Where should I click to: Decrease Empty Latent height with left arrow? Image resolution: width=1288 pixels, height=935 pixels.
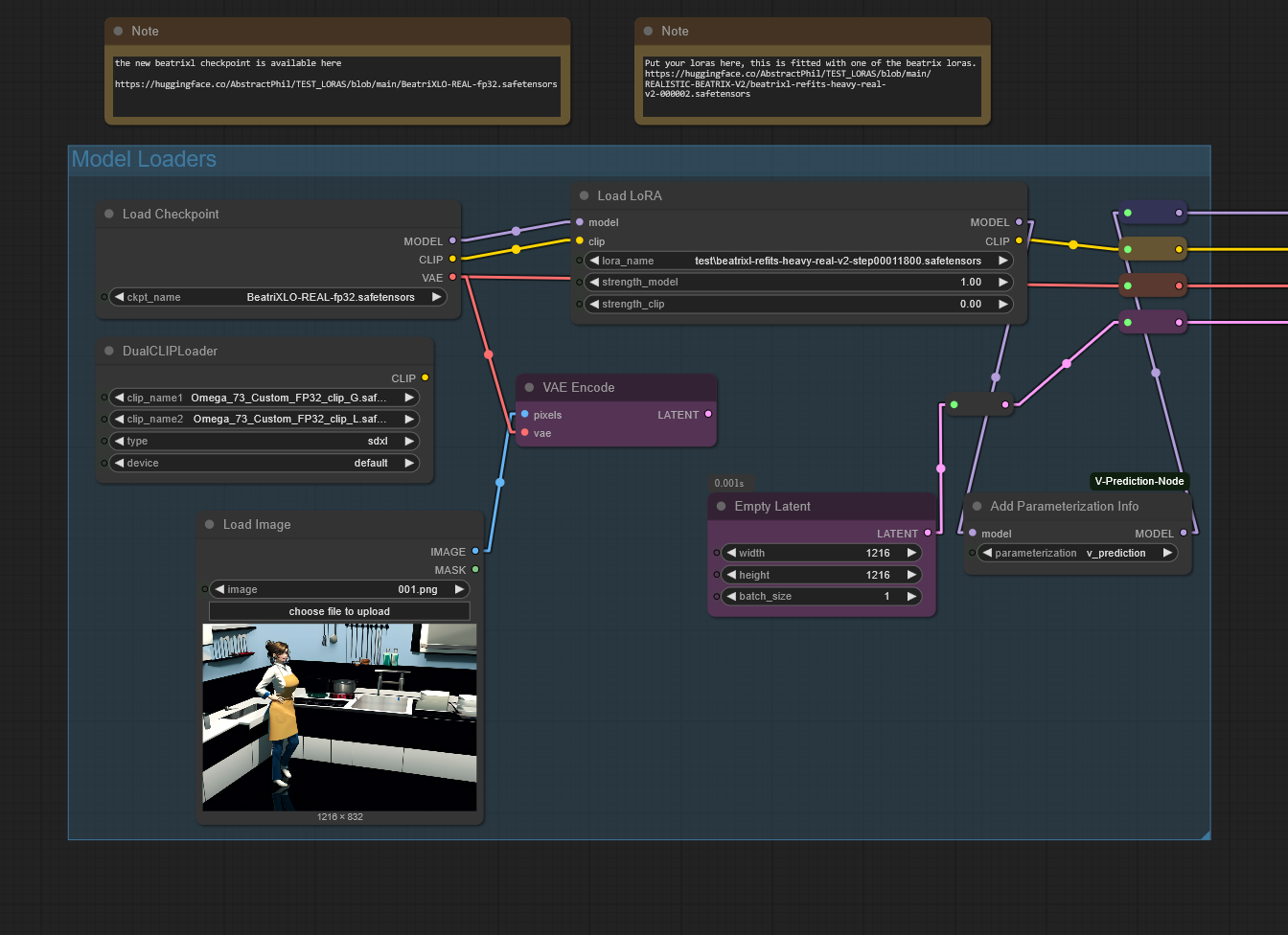click(731, 575)
